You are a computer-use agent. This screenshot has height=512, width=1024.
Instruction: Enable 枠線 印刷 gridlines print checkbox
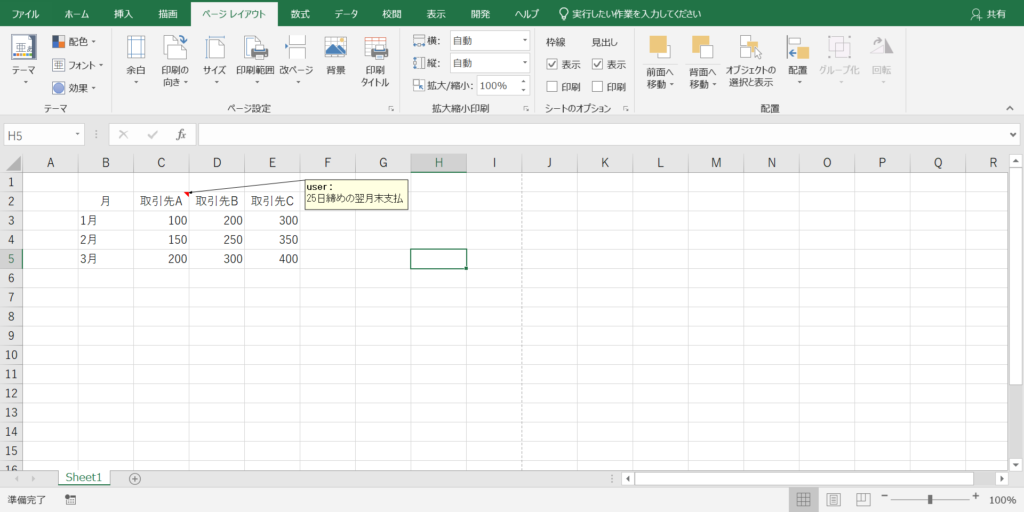tap(552, 87)
